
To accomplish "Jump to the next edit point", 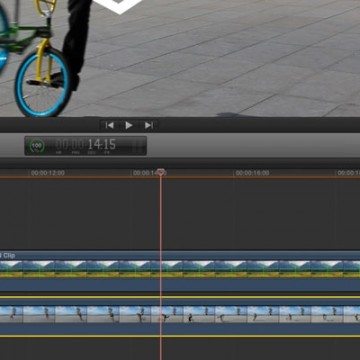I will click(149, 125).
